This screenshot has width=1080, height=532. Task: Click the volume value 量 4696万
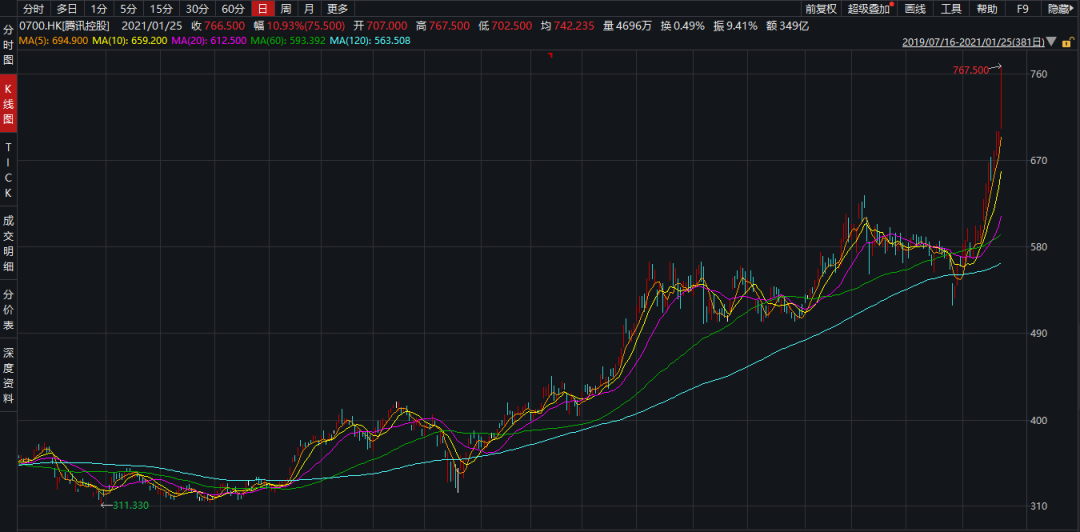coord(628,26)
